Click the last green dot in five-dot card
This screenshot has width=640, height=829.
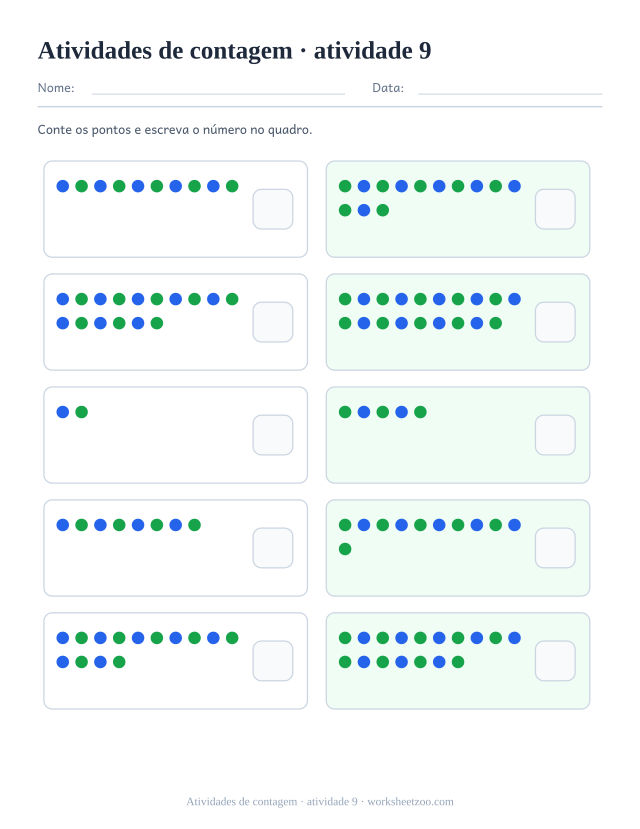click(420, 412)
